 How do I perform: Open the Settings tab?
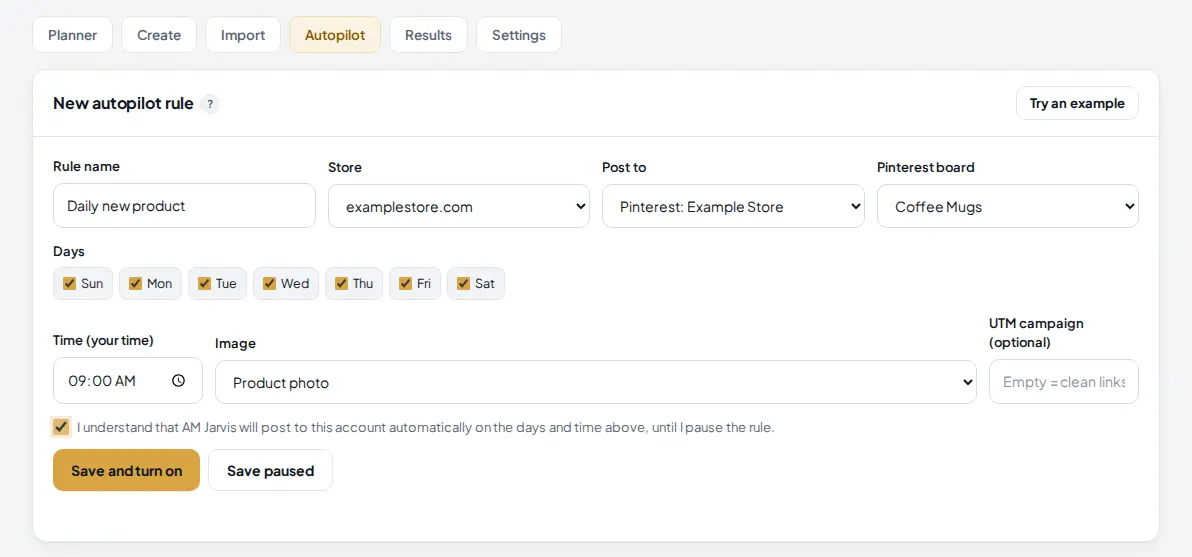(x=519, y=35)
